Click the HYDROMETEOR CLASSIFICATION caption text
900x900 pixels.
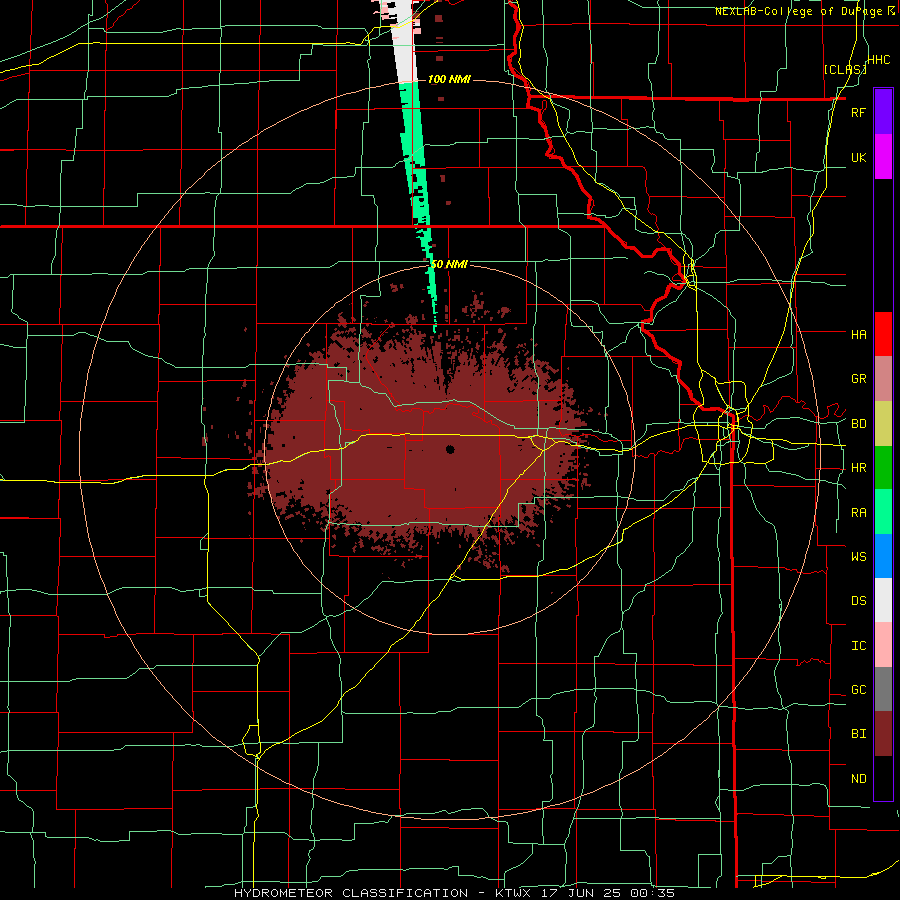[351, 893]
